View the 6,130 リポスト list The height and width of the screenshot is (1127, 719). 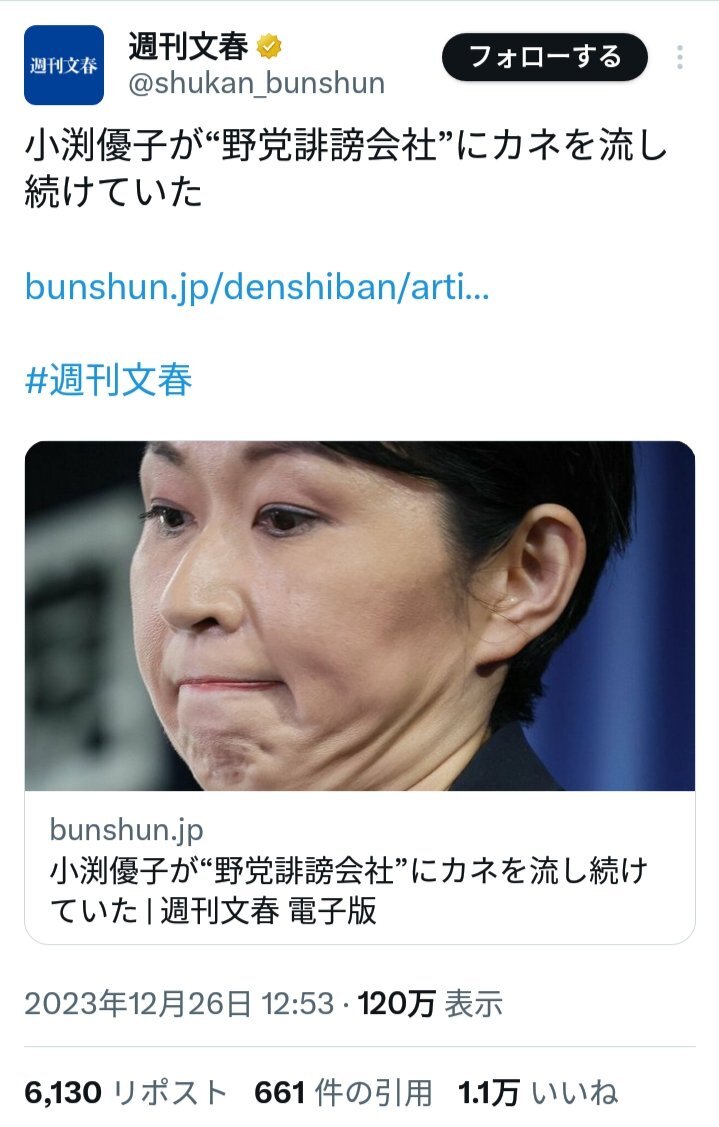click(126, 1093)
